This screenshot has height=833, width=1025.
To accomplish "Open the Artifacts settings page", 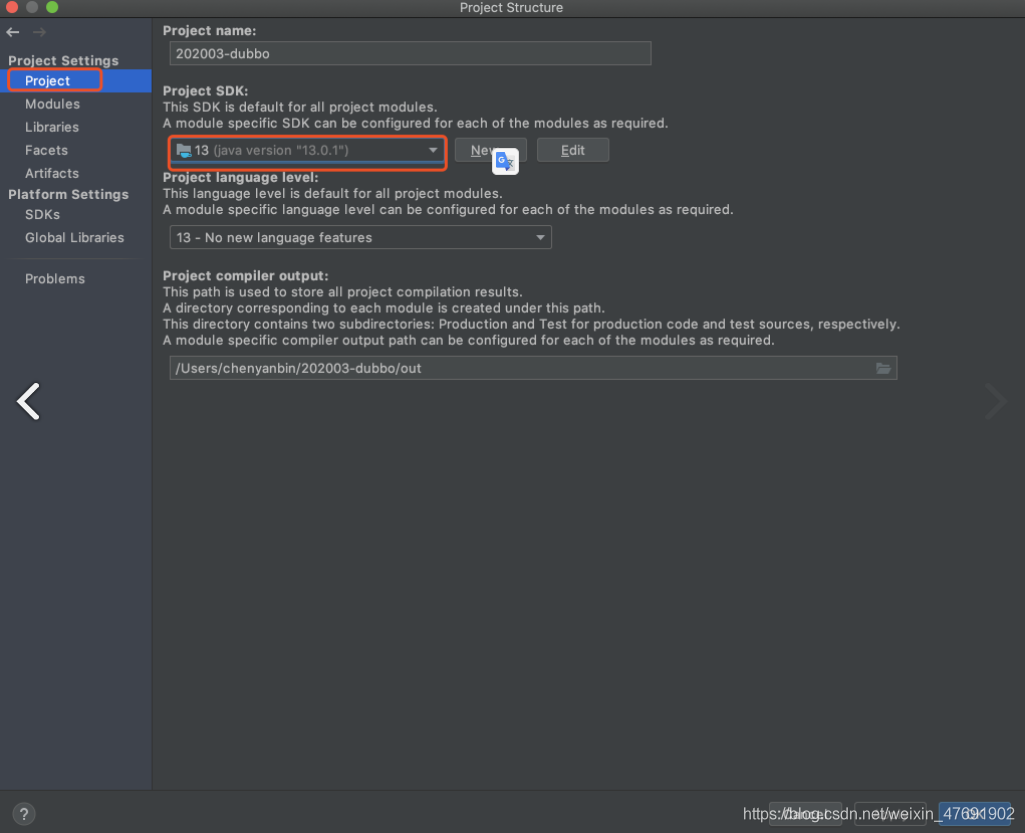I will [x=52, y=173].
